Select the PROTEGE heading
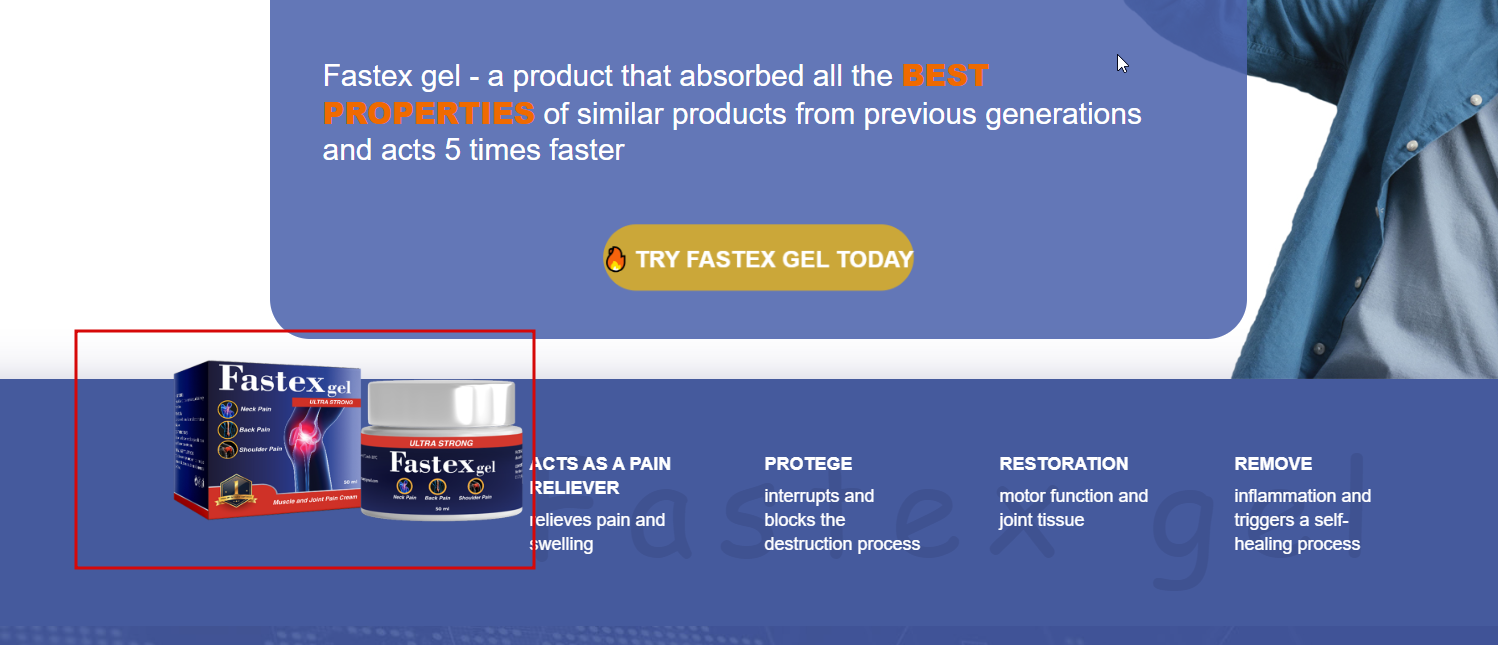Image resolution: width=1498 pixels, height=645 pixels. click(x=808, y=463)
